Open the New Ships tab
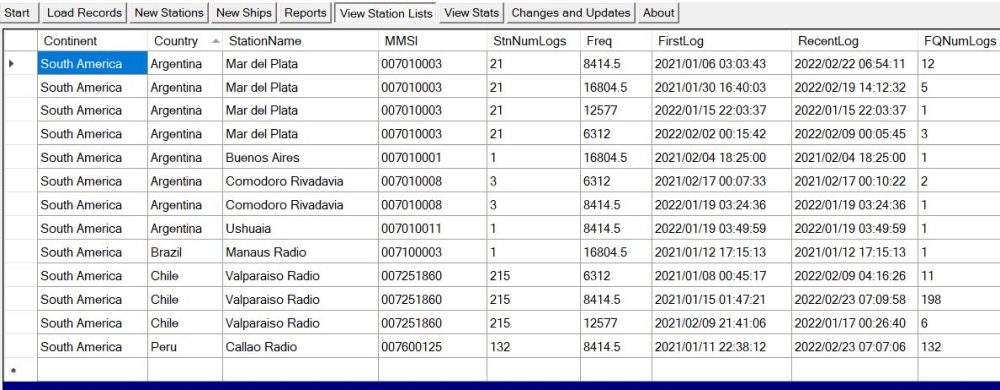Screen dimensions: 1000x390 (x=244, y=13)
